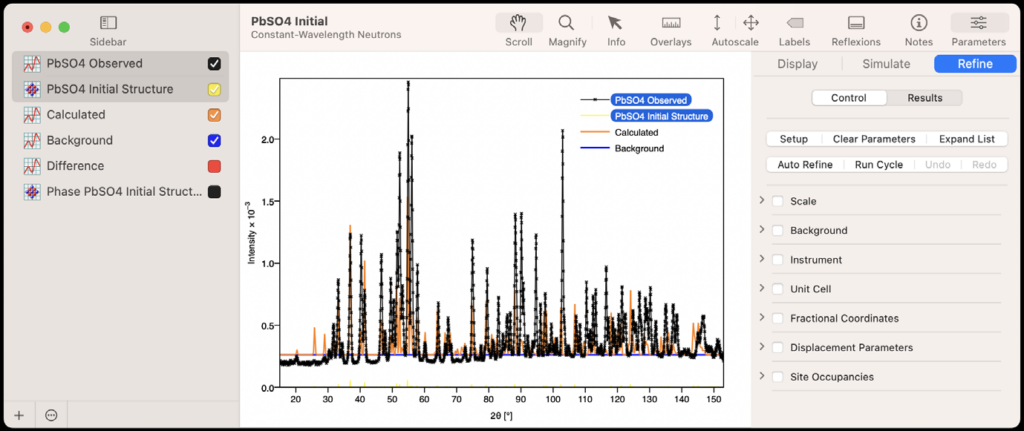The height and width of the screenshot is (431, 1024).
Task: Select the Scroll hand tool
Action: coord(519,23)
